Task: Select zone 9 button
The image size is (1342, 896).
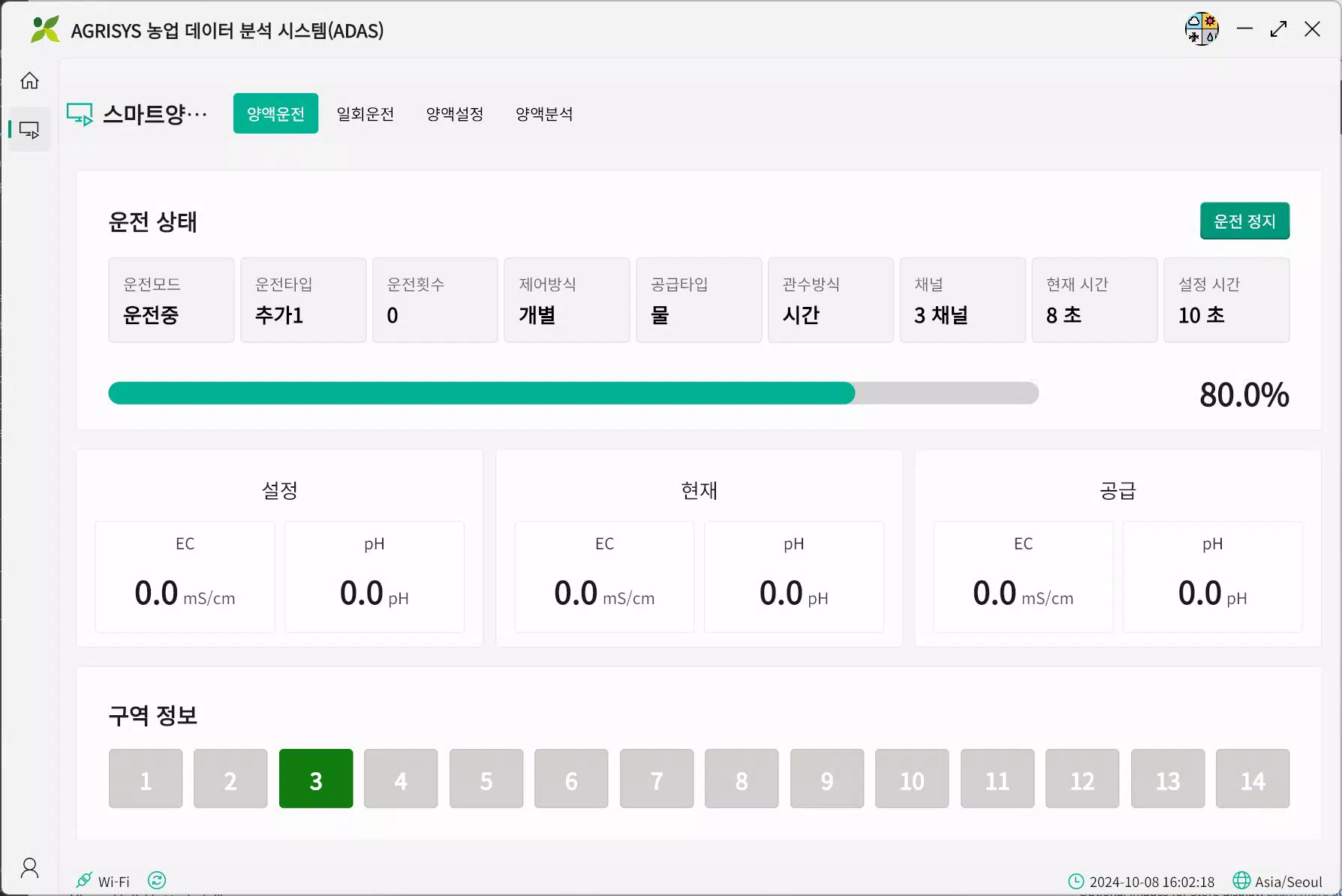Action: point(827,778)
